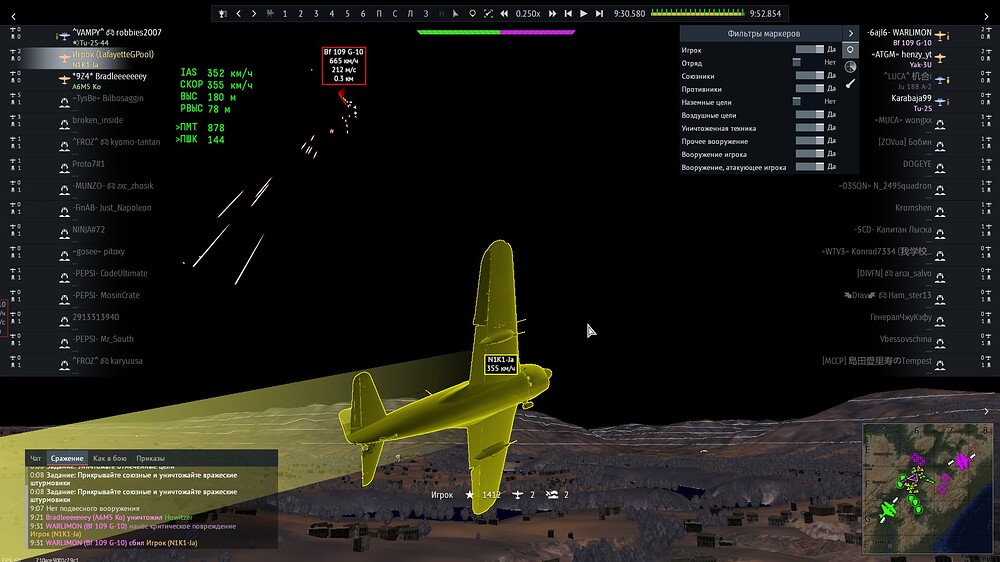Screen dimensions: 1000x562
Task: Open marker filters tab pin icon
Action: click(x=850, y=50)
